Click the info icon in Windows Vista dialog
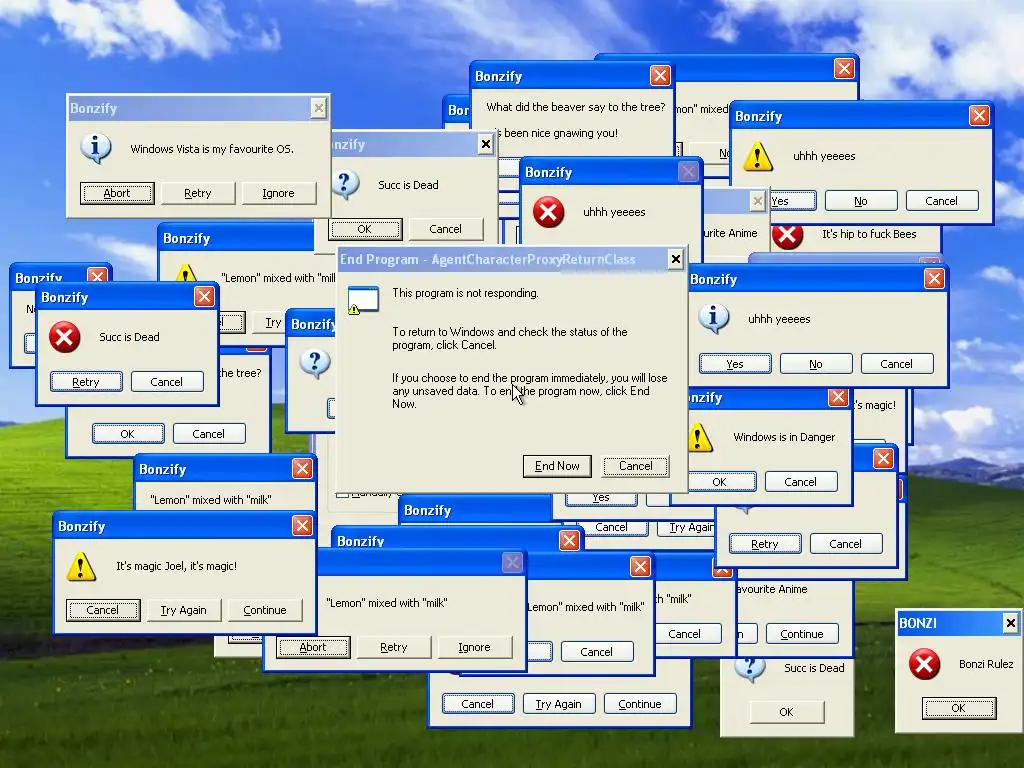 [x=95, y=148]
